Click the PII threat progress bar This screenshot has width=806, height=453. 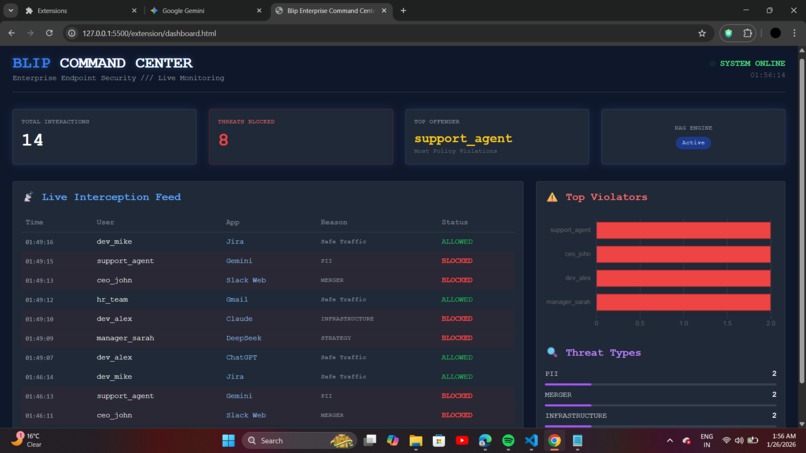pyautogui.click(x=660, y=384)
